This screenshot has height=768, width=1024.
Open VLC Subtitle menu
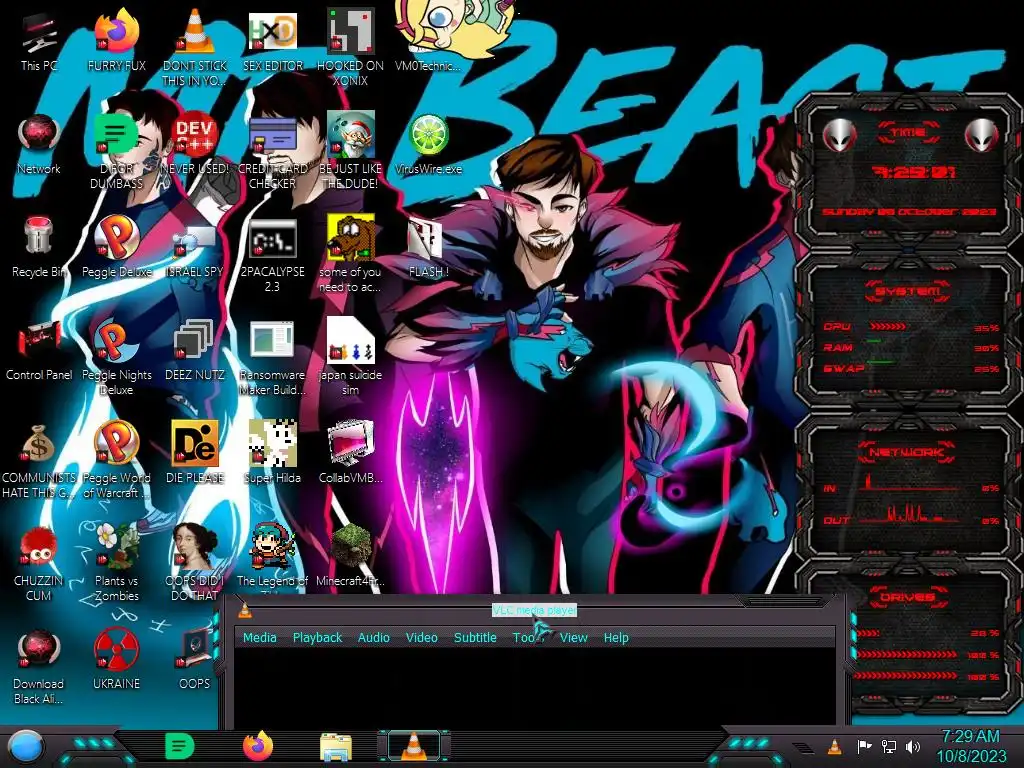[x=475, y=637]
